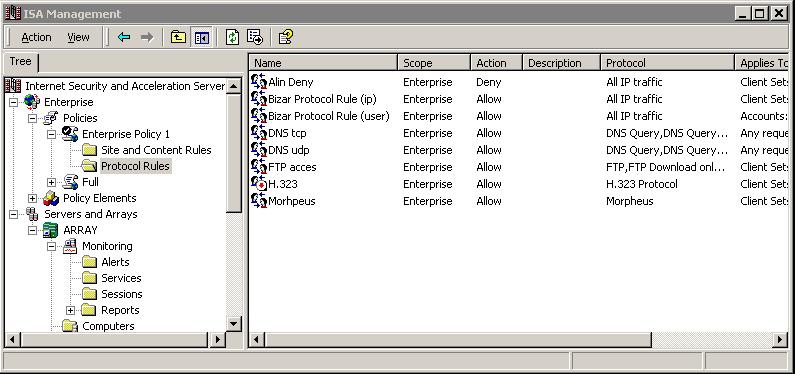Click the tree pane scroll up arrow
Image resolution: width=795 pixels, height=374 pixels.
coord(234,86)
